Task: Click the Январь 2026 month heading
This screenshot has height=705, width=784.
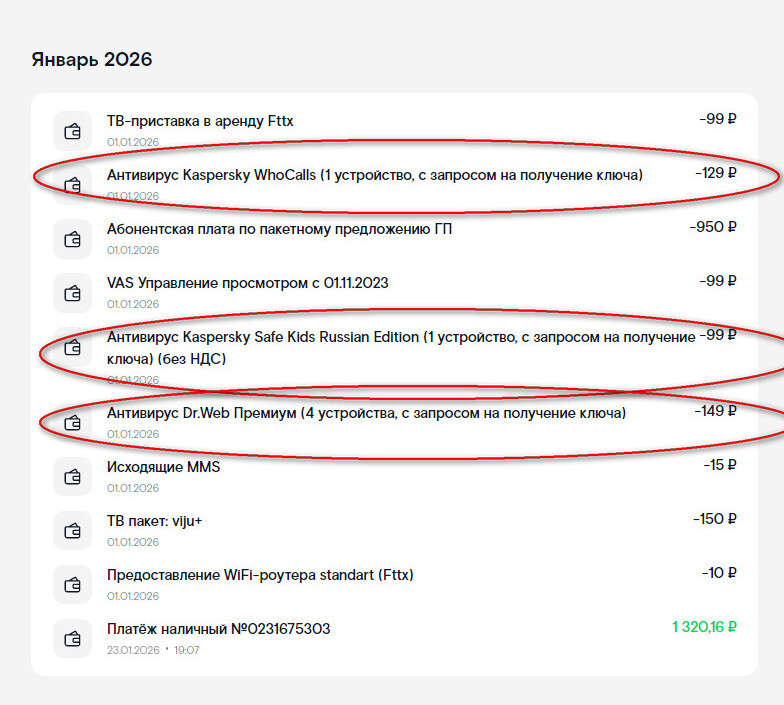Action: pyautogui.click(x=92, y=60)
